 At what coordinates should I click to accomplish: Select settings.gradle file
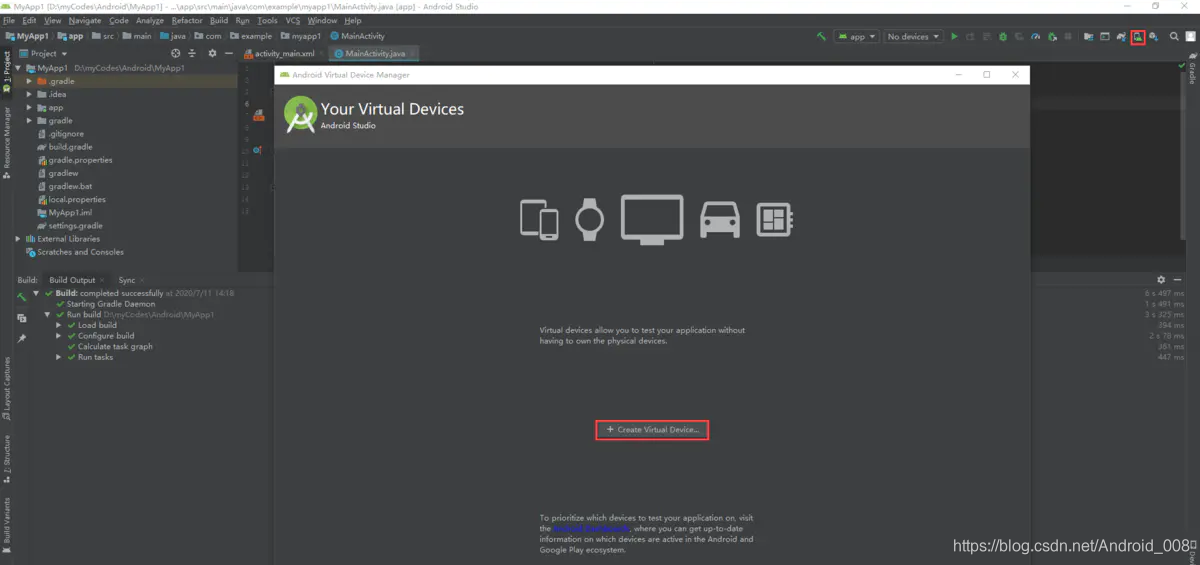point(70,226)
